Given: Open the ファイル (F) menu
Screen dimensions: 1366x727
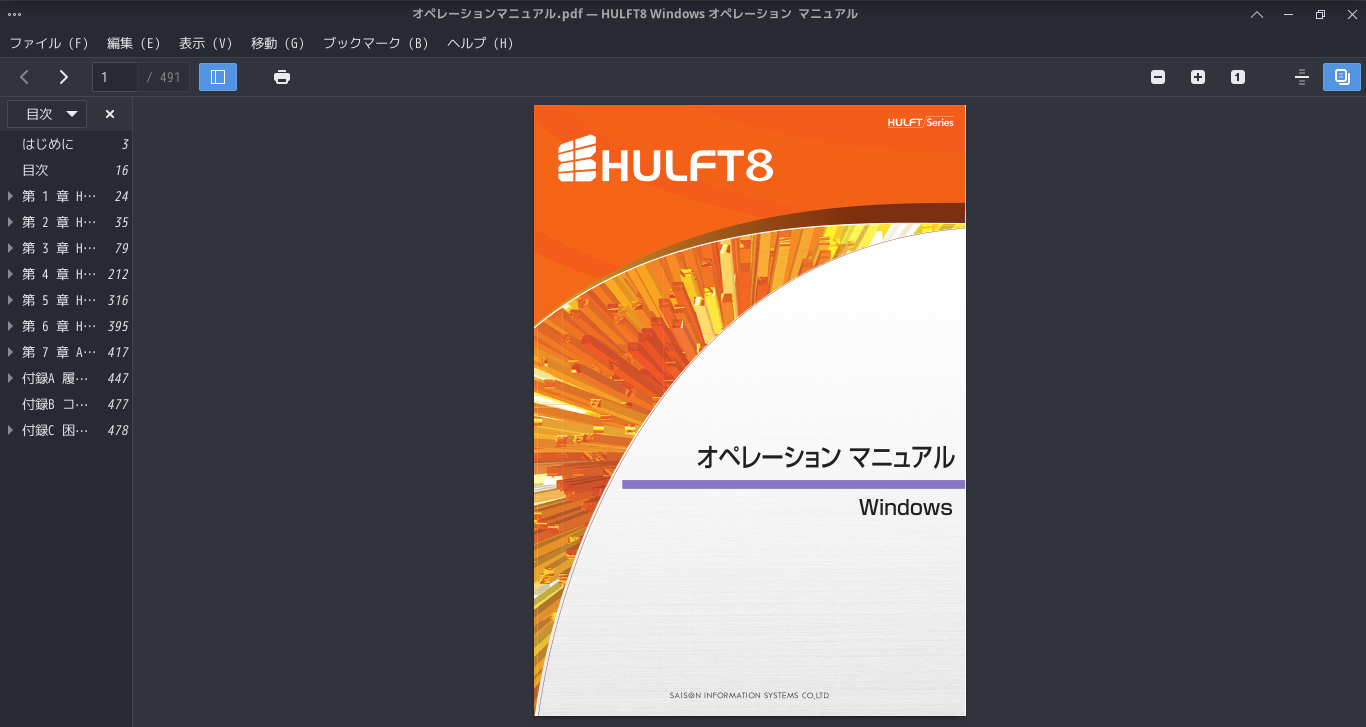Looking at the screenshot, I should coord(49,43).
